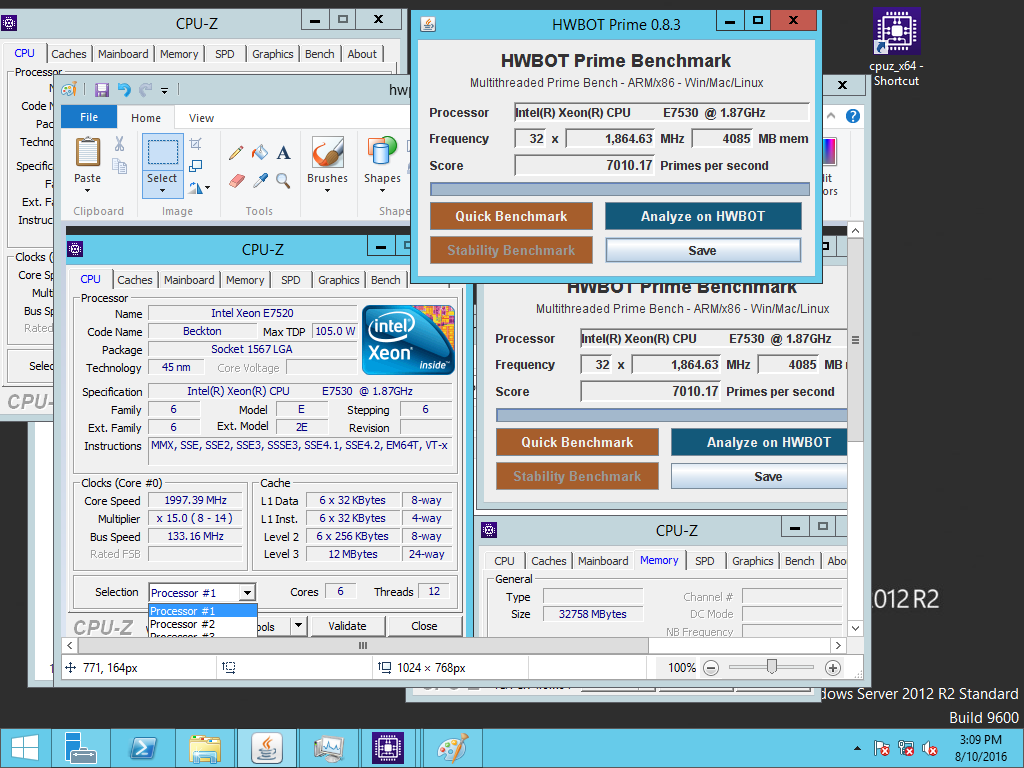Click the Paint palette icon in the title bar
Screen dimensions: 1024x768
click(69, 89)
